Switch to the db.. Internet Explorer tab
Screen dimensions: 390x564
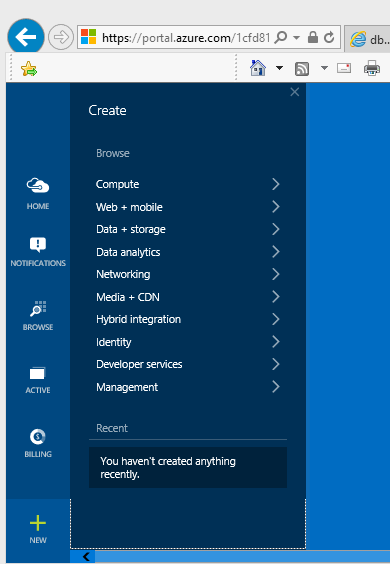pyautogui.click(x=367, y=39)
